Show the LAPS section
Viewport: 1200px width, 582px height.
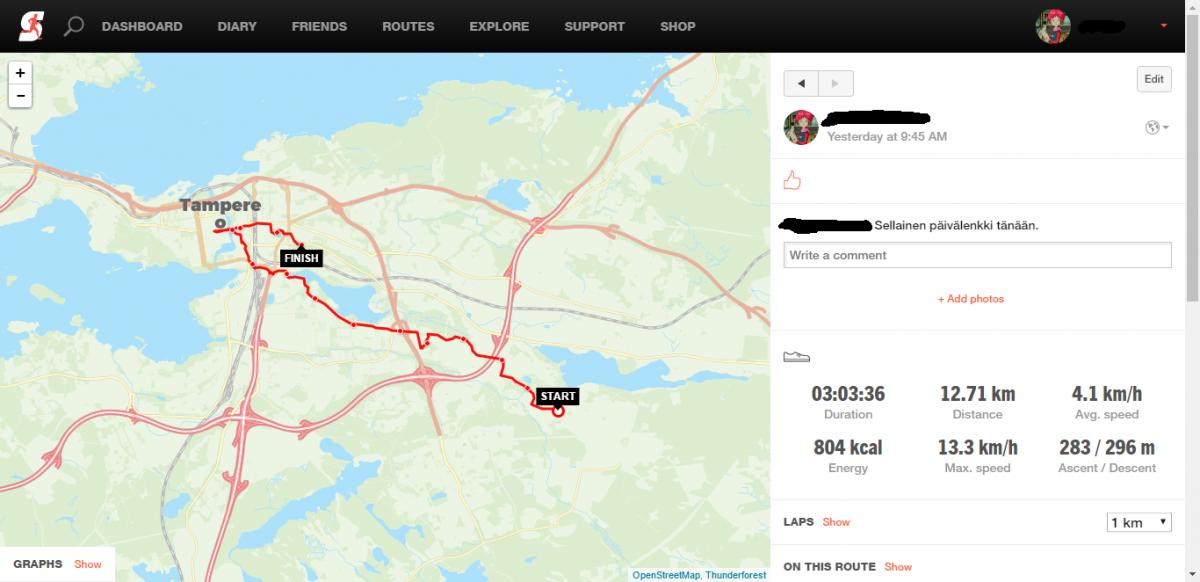[x=836, y=522]
